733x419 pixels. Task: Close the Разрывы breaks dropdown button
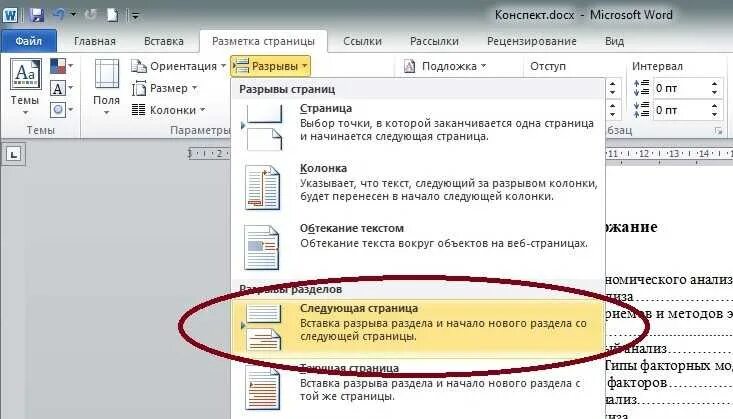tap(270, 66)
